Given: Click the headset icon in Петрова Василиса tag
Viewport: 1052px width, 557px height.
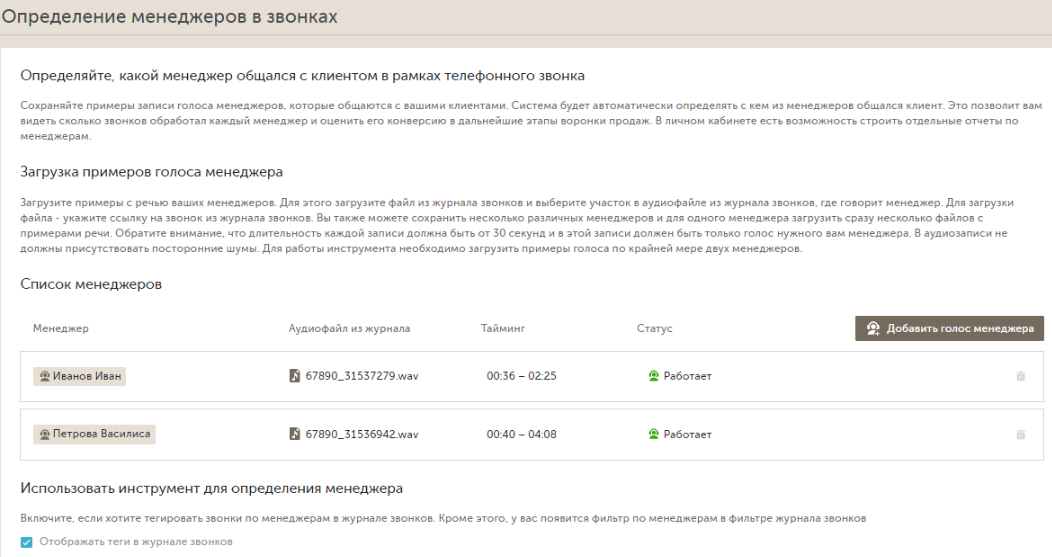Looking at the screenshot, I should coord(44,434).
